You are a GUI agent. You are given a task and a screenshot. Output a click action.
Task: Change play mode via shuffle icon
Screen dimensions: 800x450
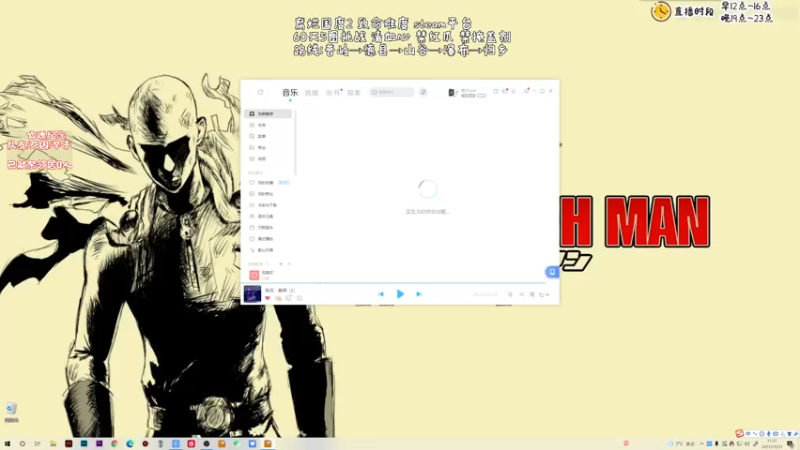pos(521,294)
